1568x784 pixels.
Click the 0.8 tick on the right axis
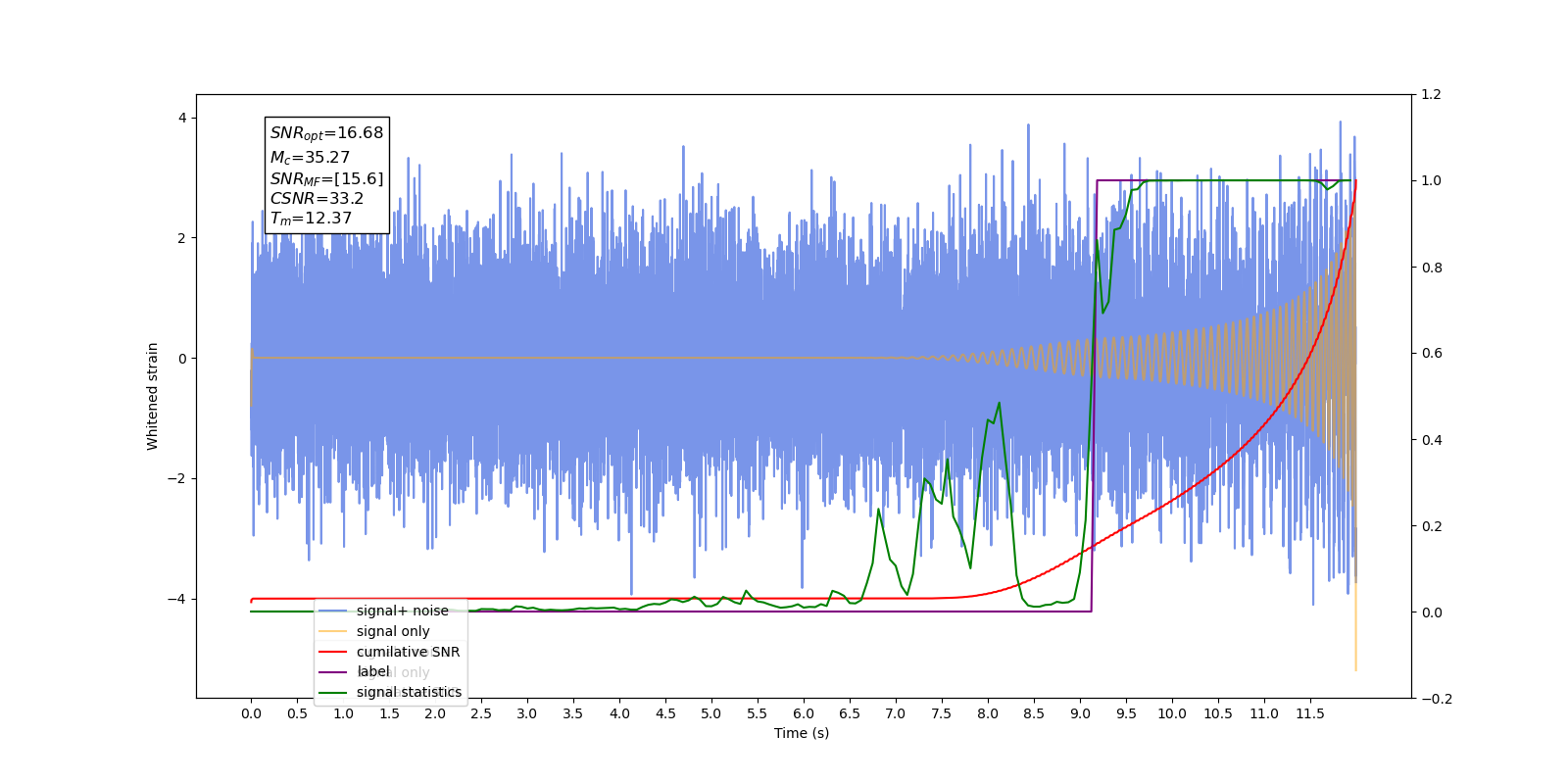tap(1432, 268)
